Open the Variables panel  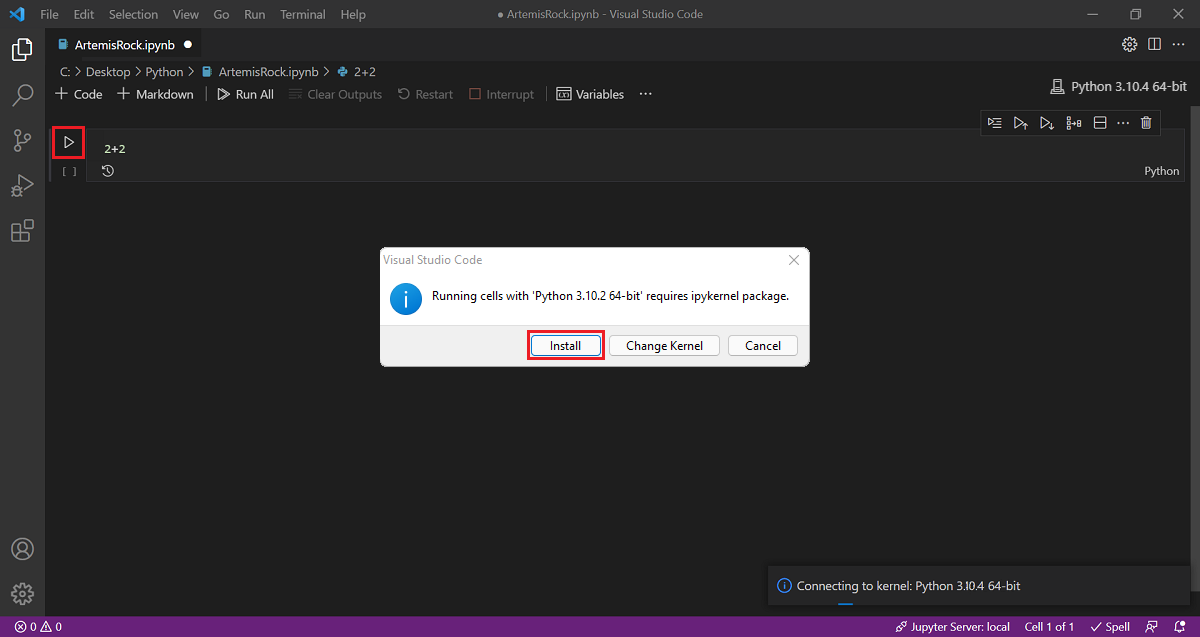590,94
